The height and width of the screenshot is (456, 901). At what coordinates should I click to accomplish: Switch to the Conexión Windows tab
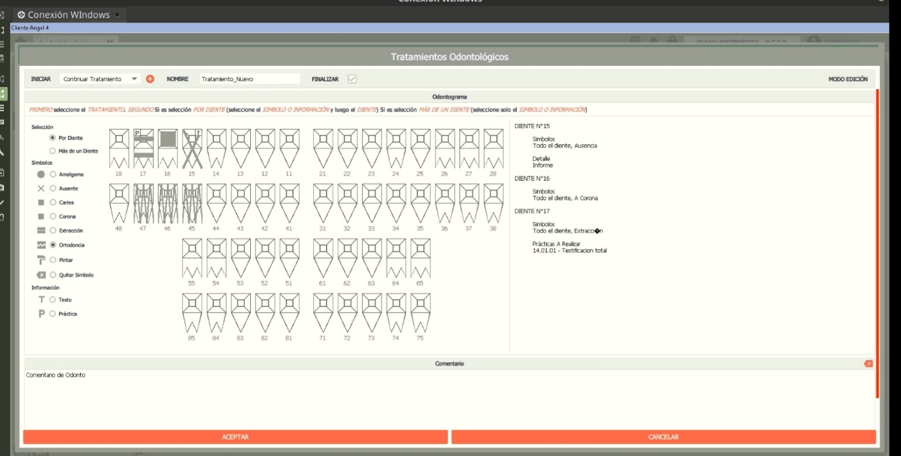(68, 15)
